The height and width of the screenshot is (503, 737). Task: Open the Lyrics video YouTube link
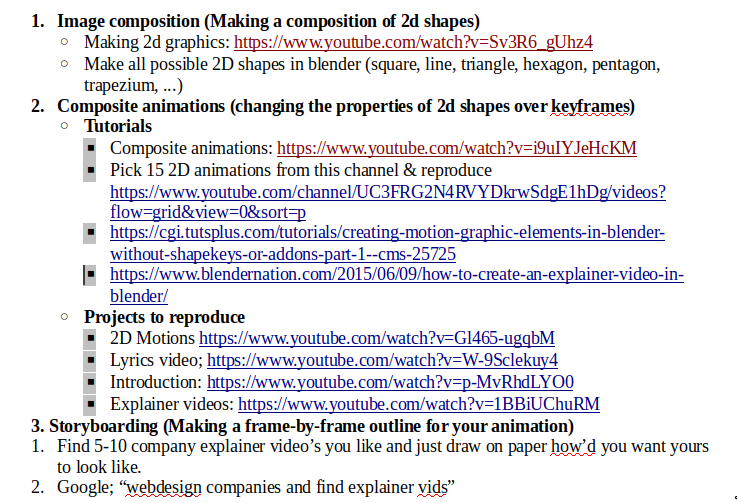(382, 360)
